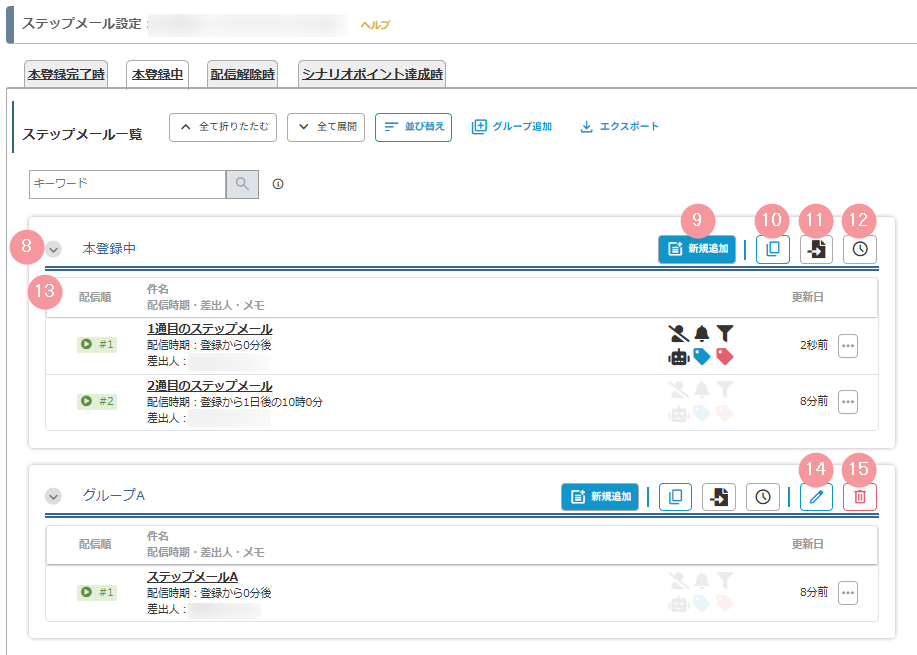Viewport: 917px width, 655px height.
Task: Click the copy icon in 本登録中 group
Action: click(772, 249)
